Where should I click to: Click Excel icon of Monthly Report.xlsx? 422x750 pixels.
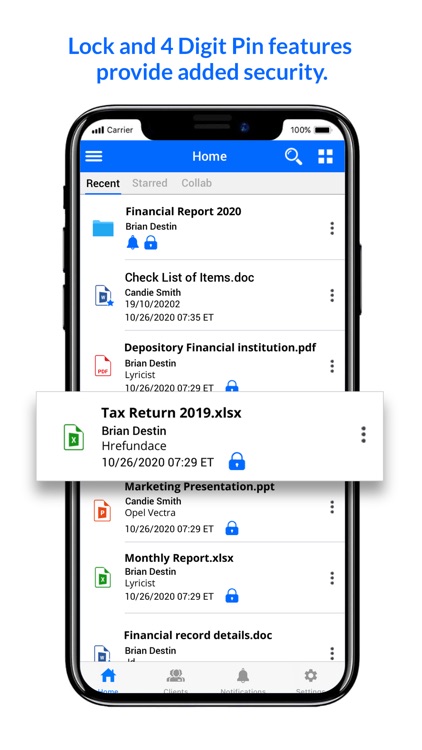coord(102,577)
